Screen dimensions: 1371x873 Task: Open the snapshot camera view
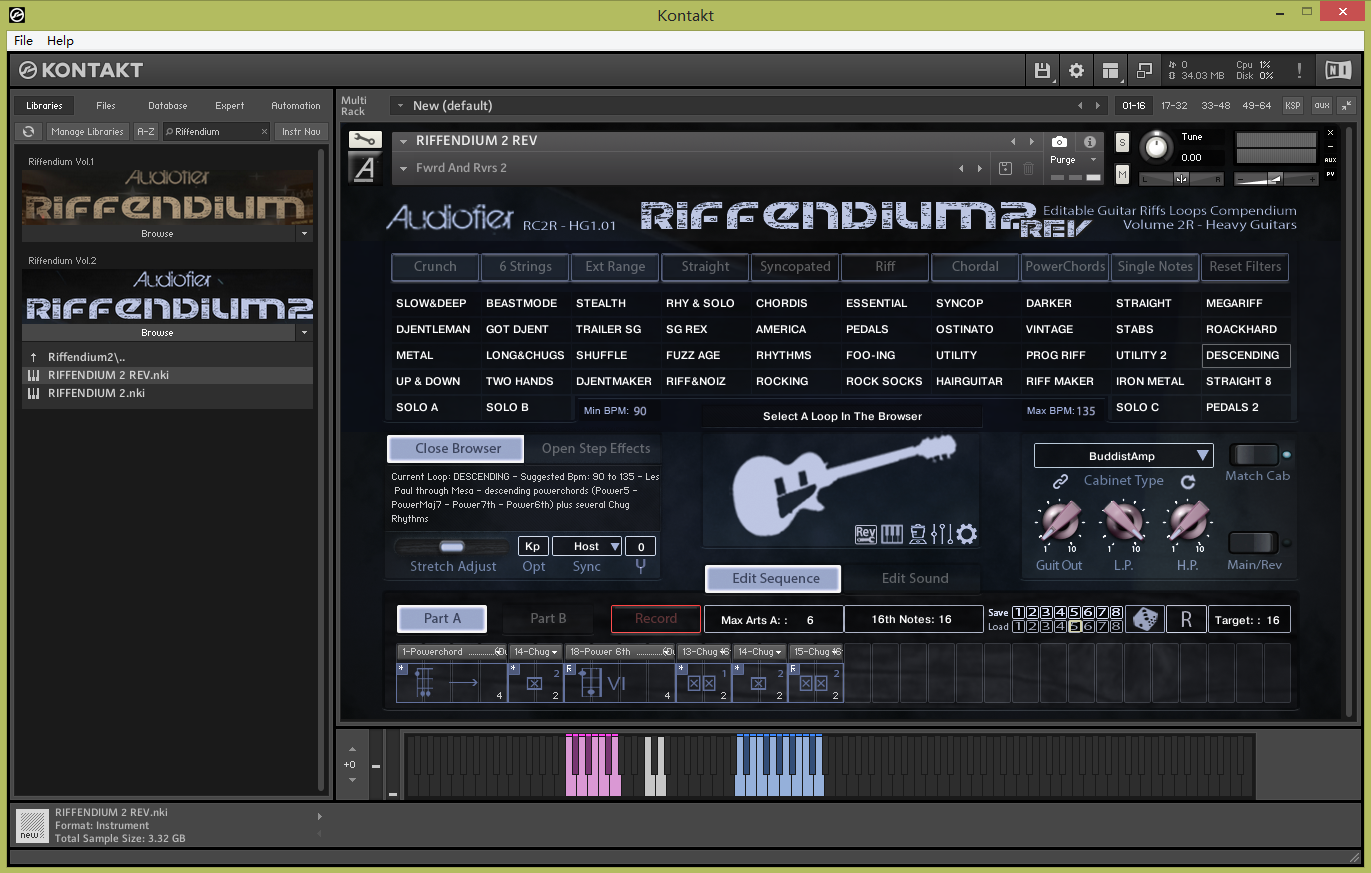[x=1059, y=142]
